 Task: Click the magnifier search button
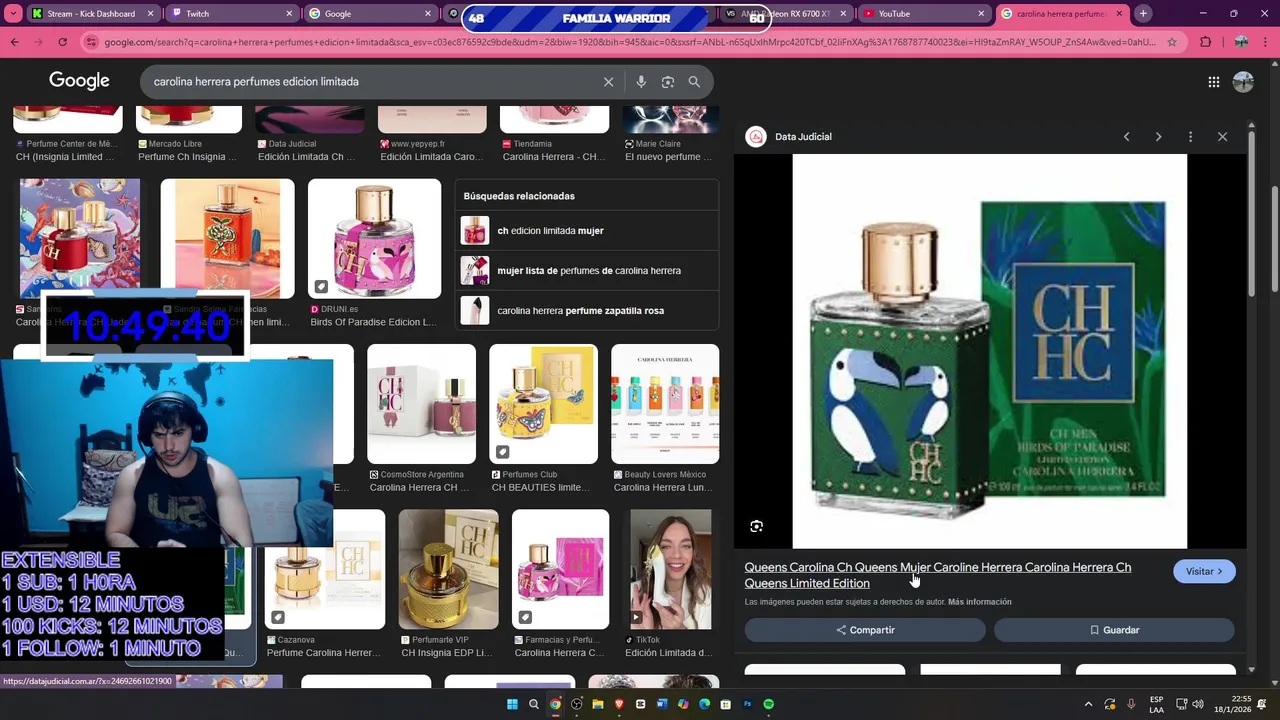coord(694,82)
